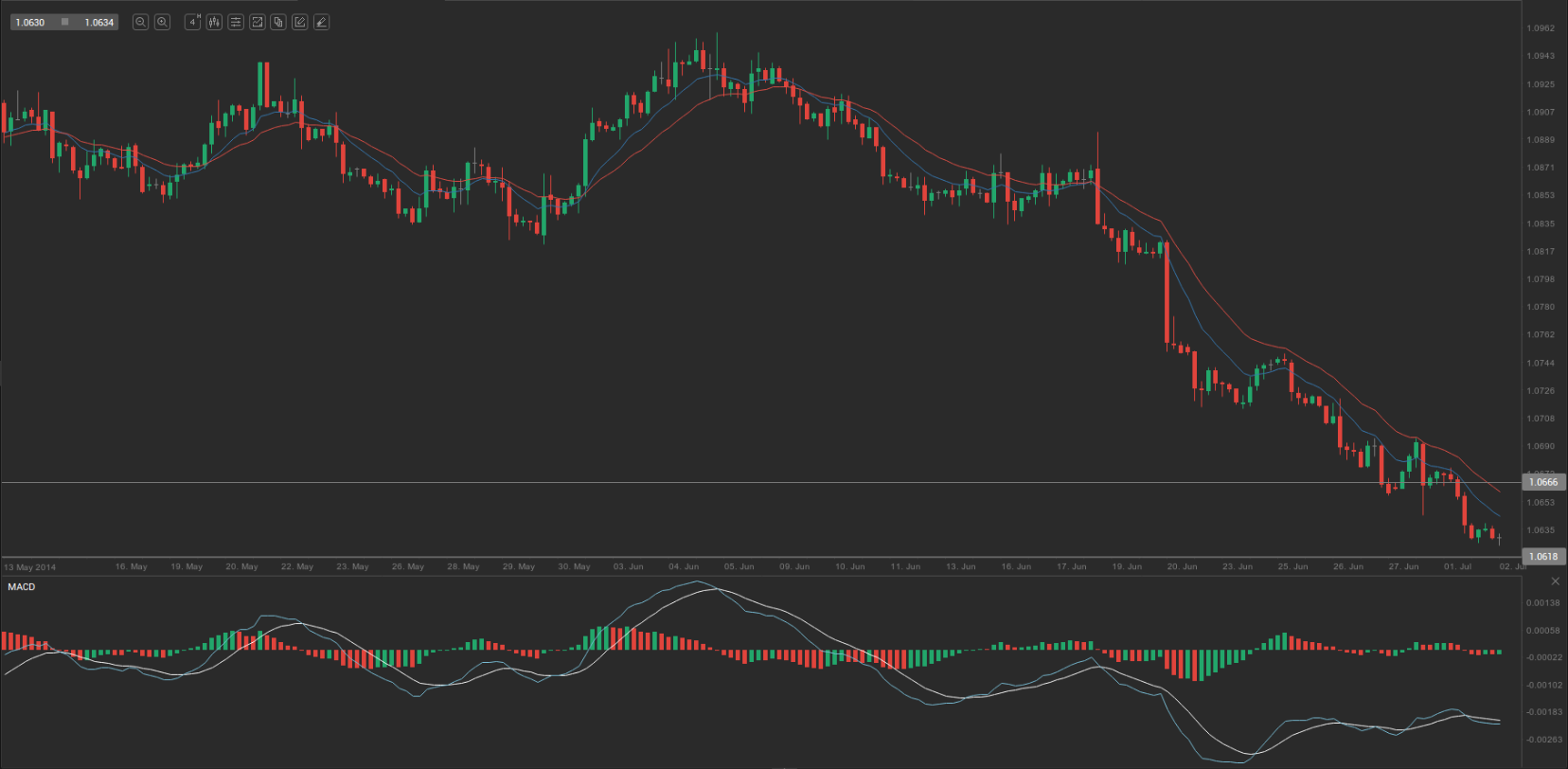The height and width of the screenshot is (769, 1568).
Task: Click the 1.0630 sell price
Action: coord(30,22)
